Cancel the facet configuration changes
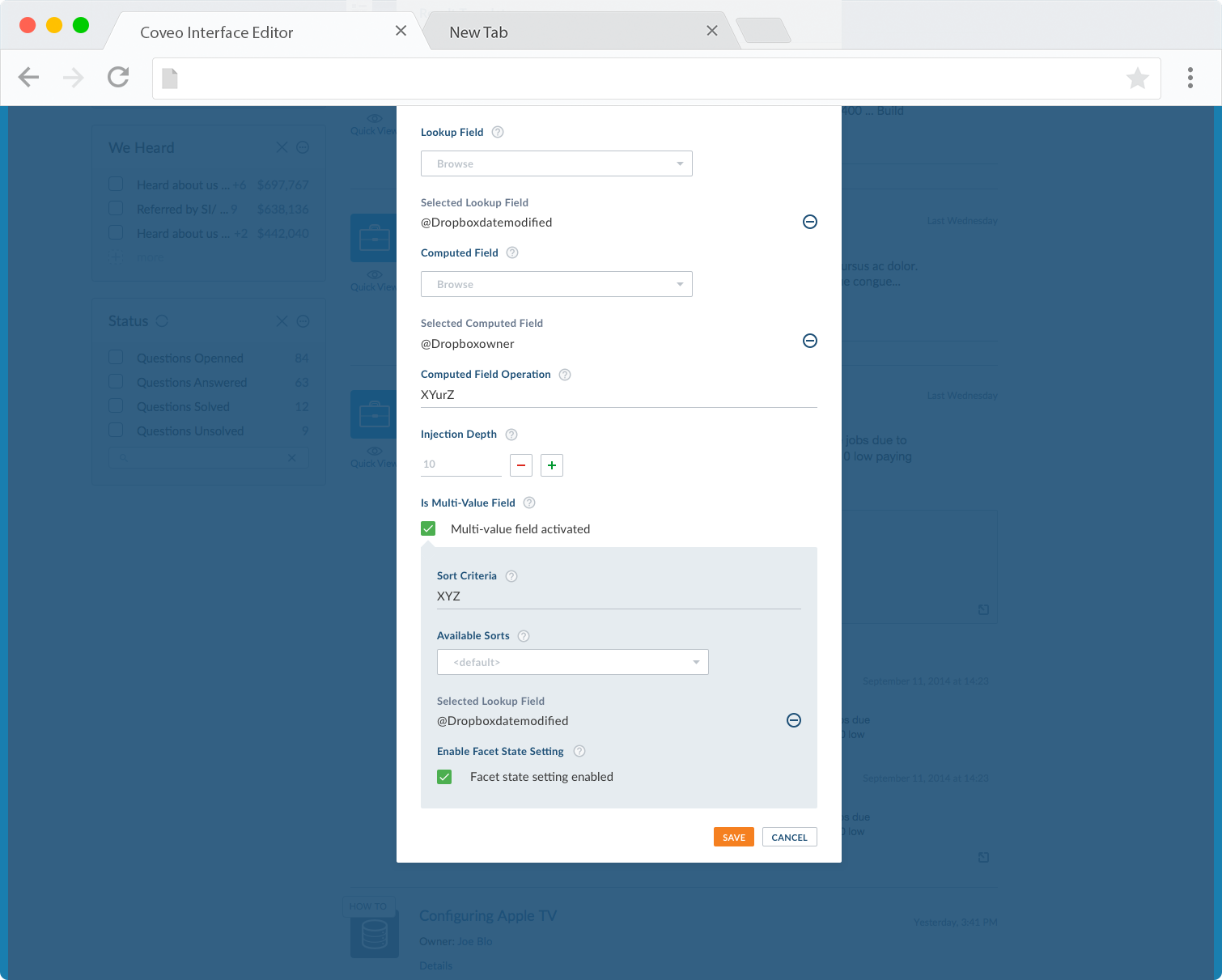 [x=789, y=837]
